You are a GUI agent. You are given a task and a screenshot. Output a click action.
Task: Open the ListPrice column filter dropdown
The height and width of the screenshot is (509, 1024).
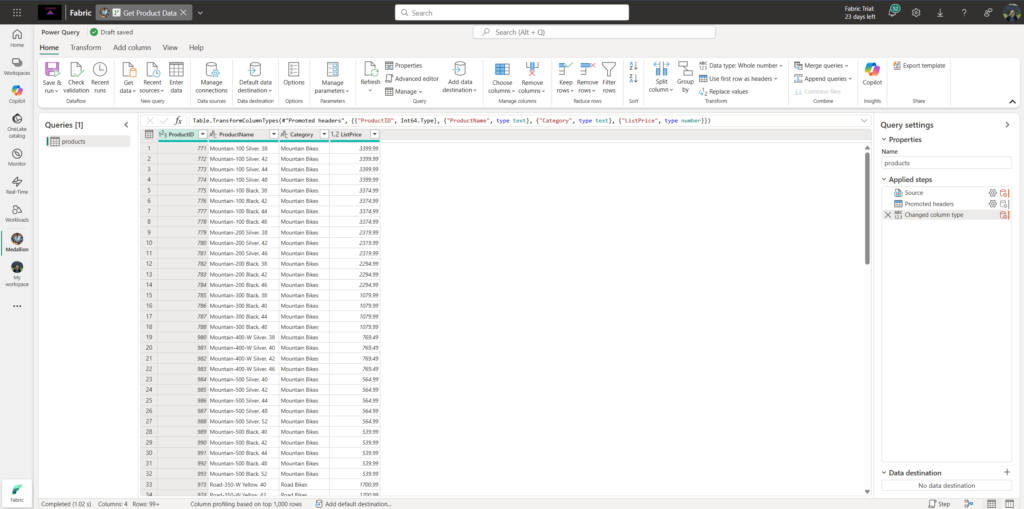[374, 134]
